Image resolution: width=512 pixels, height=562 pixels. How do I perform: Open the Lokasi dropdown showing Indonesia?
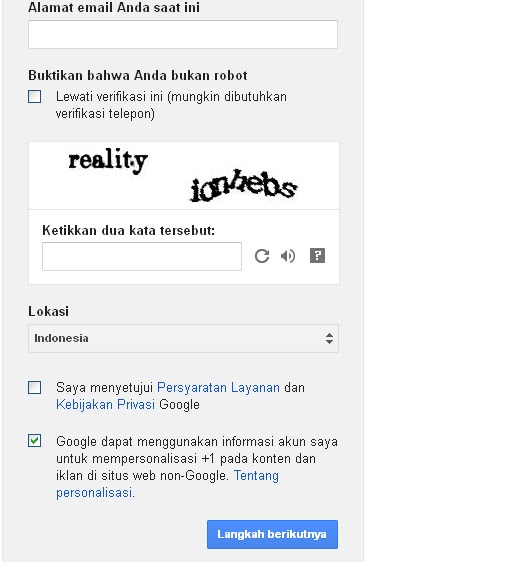(x=183, y=338)
